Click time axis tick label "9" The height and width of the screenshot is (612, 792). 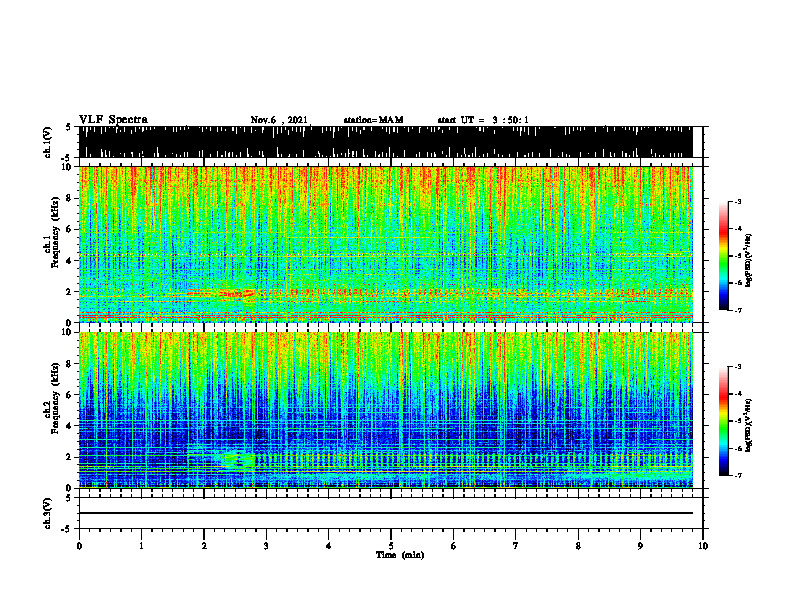[x=640, y=546]
